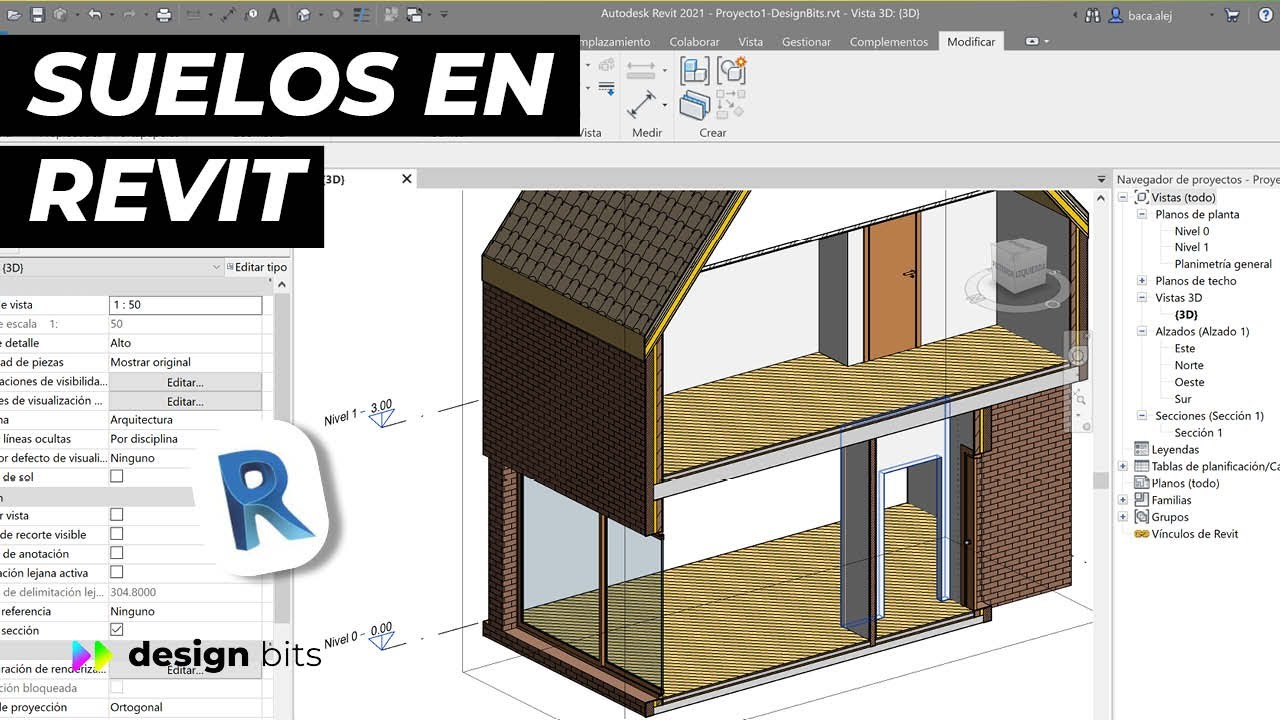Collapse the Planos de planta node

pyautogui.click(x=1142, y=214)
